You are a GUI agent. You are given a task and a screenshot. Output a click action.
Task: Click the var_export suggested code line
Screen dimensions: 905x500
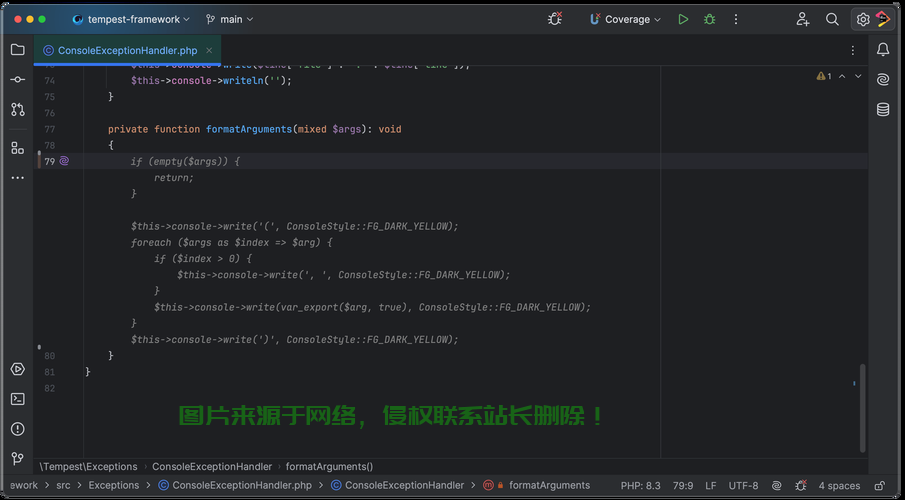372,307
